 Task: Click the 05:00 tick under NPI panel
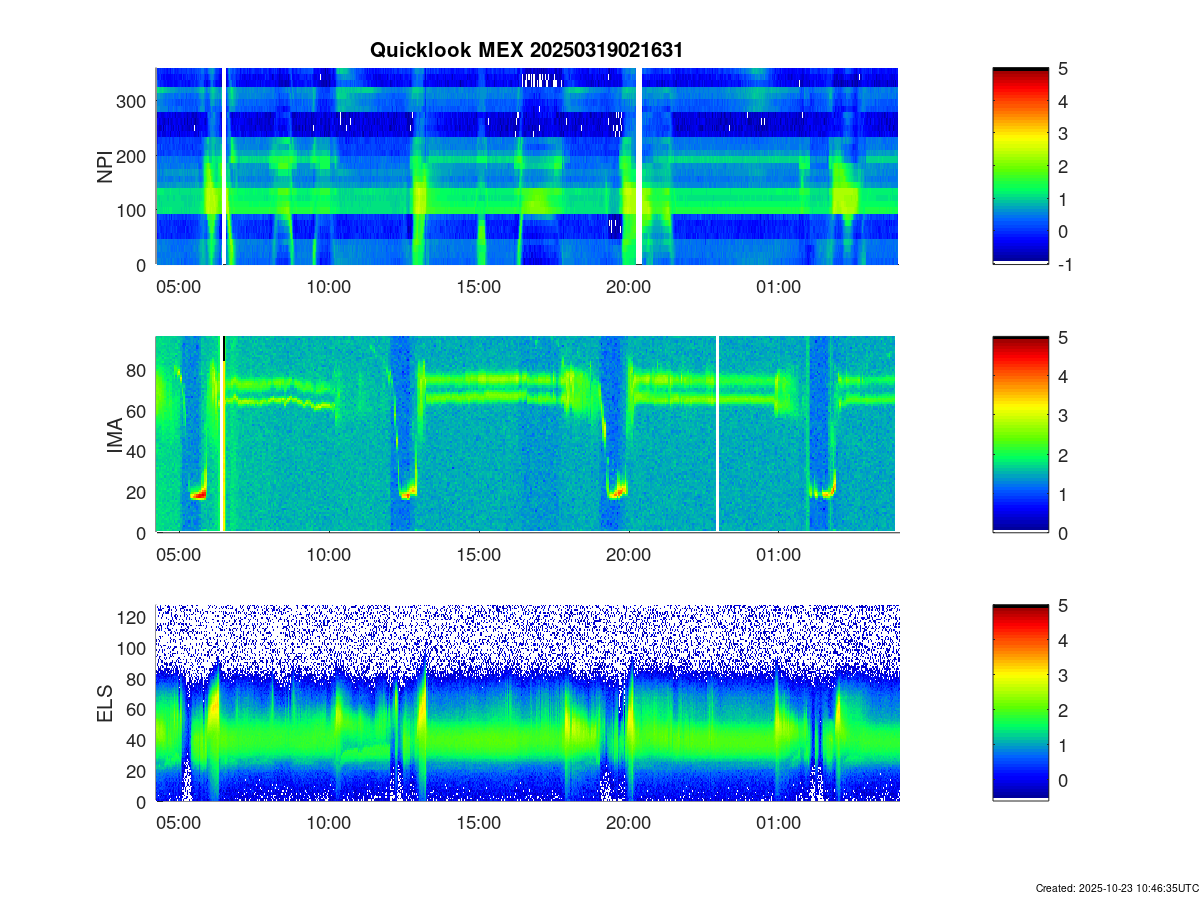tap(179, 287)
